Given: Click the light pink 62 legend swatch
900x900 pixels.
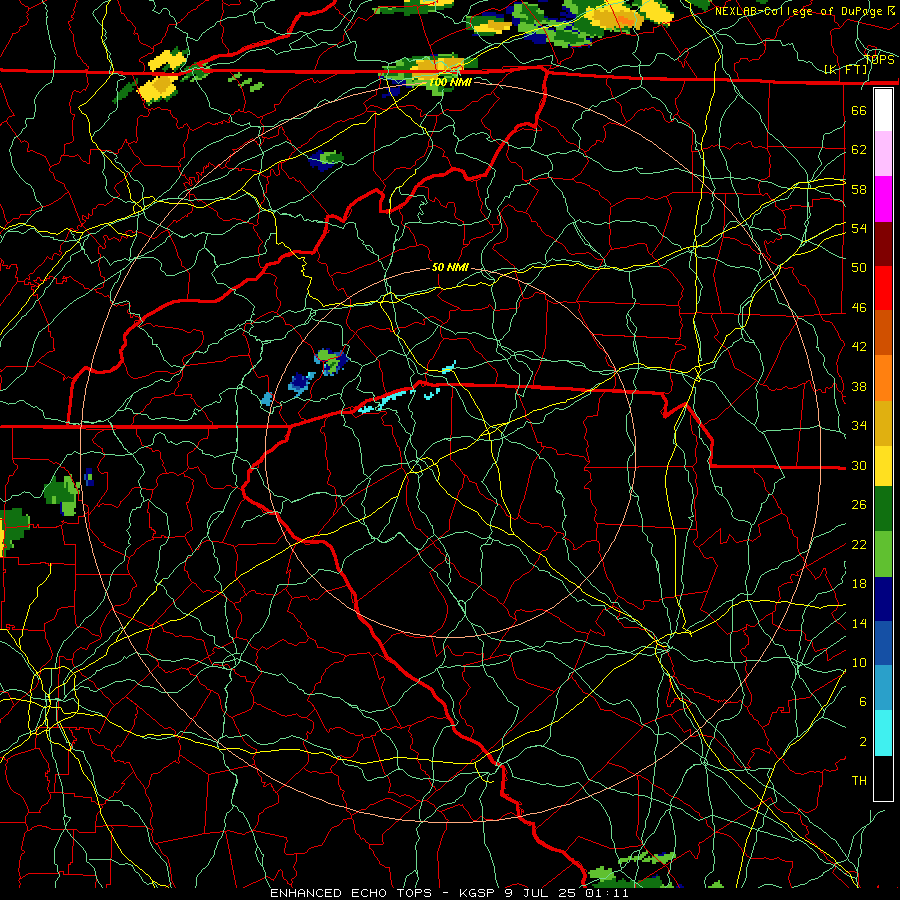Looking at the screenshot, I should (x=883, y=153).
